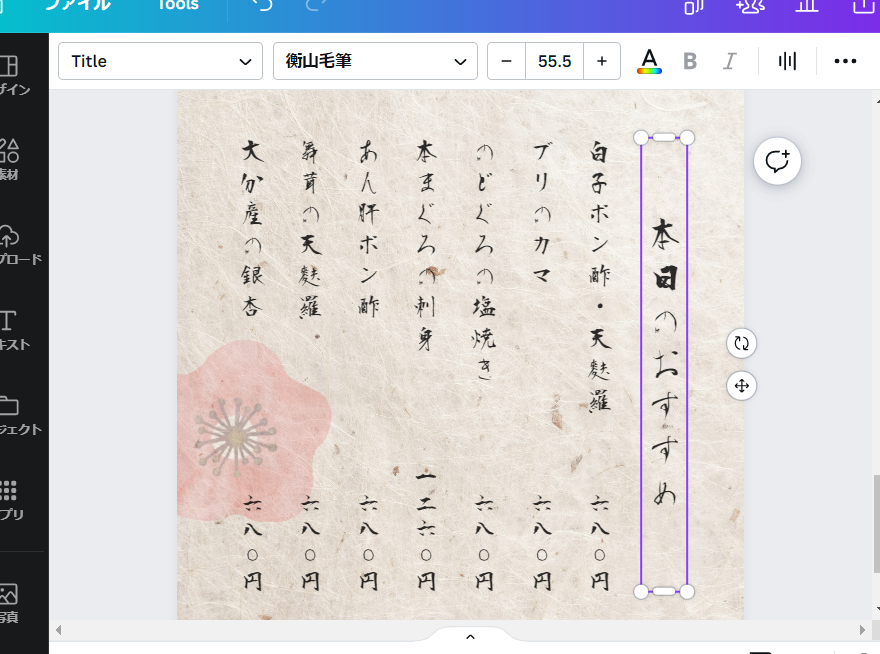The image size is (880, 654).
Task: Click the font size field 55.5
Action: [x=554, y=61]
